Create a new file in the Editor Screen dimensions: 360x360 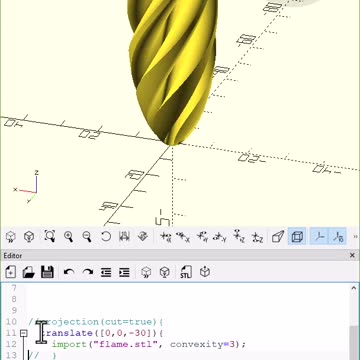pyautogui.click(x=11, y=272)
